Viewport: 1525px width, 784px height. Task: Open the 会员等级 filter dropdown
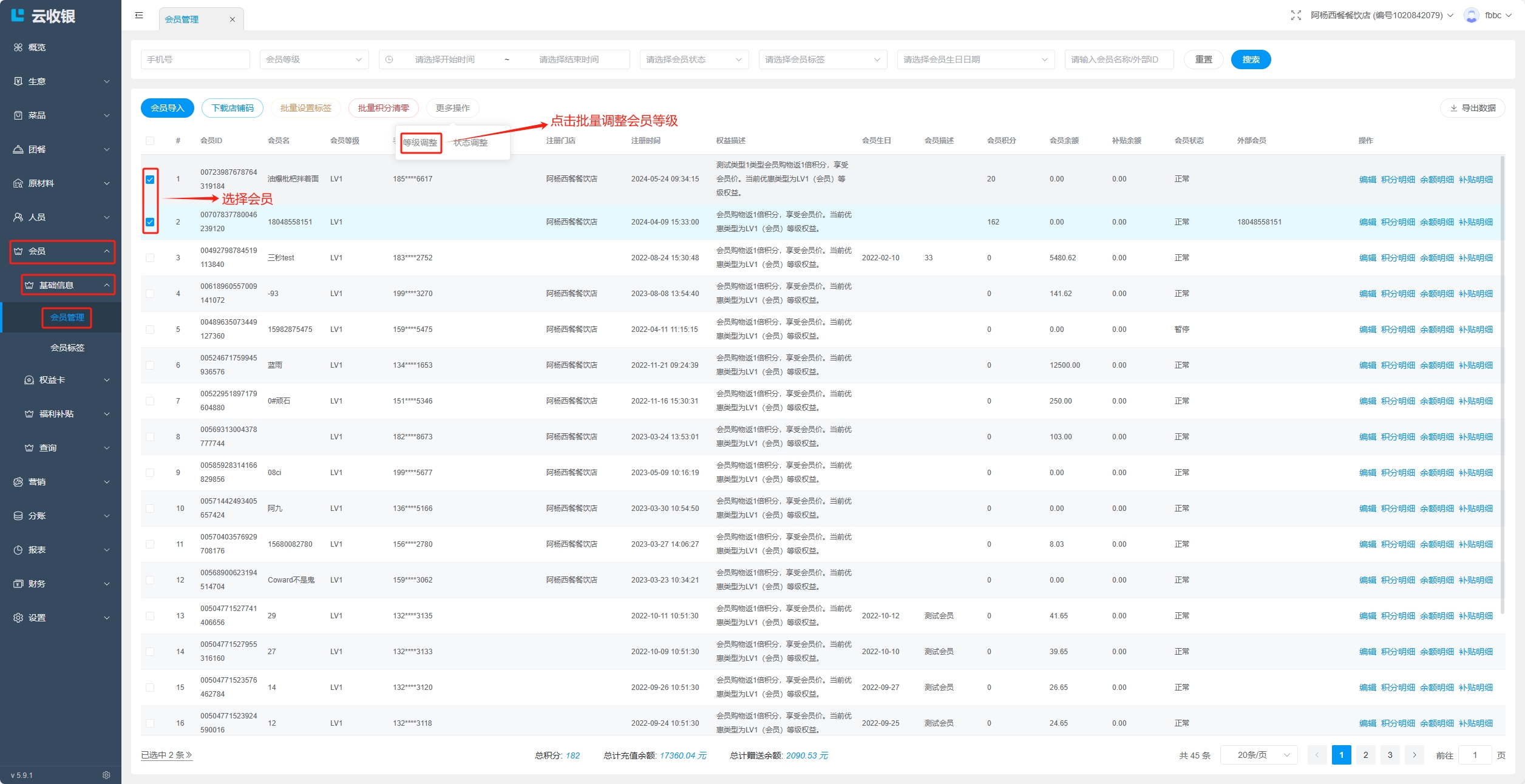(x=314, y=59)
